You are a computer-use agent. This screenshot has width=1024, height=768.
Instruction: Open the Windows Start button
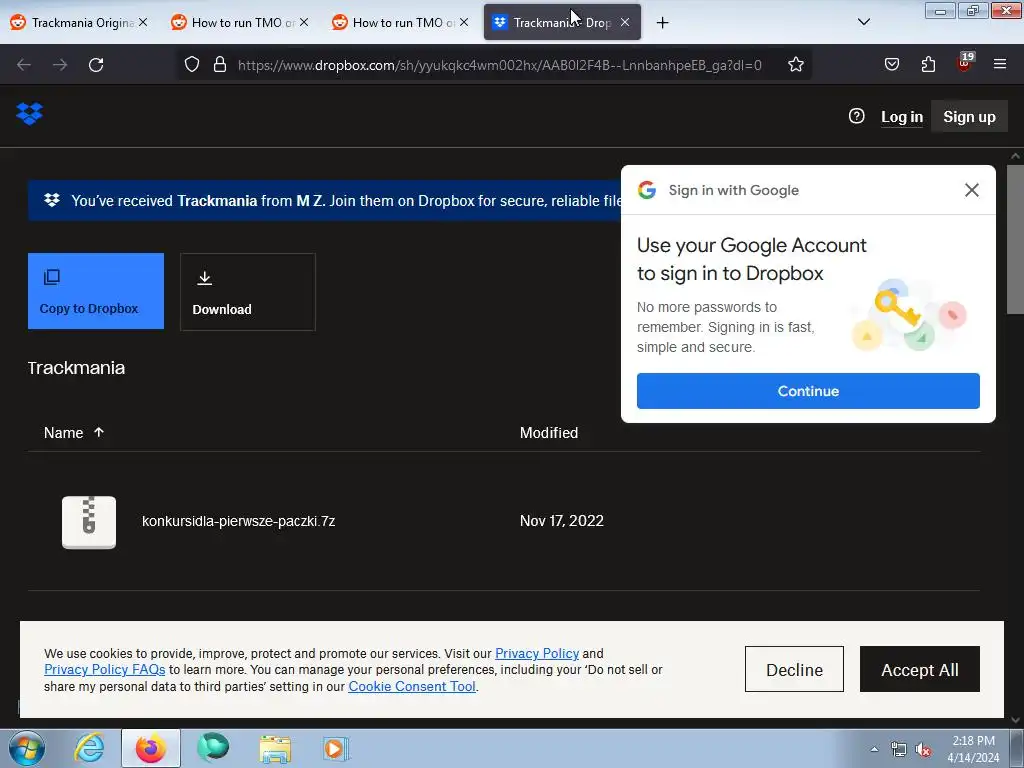26,749
